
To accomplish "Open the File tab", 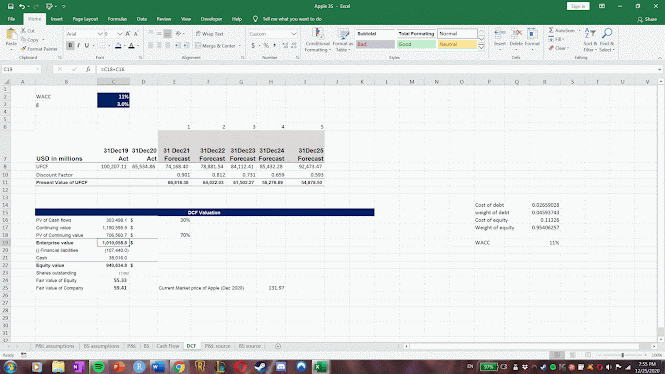I will tap(11, 19).
